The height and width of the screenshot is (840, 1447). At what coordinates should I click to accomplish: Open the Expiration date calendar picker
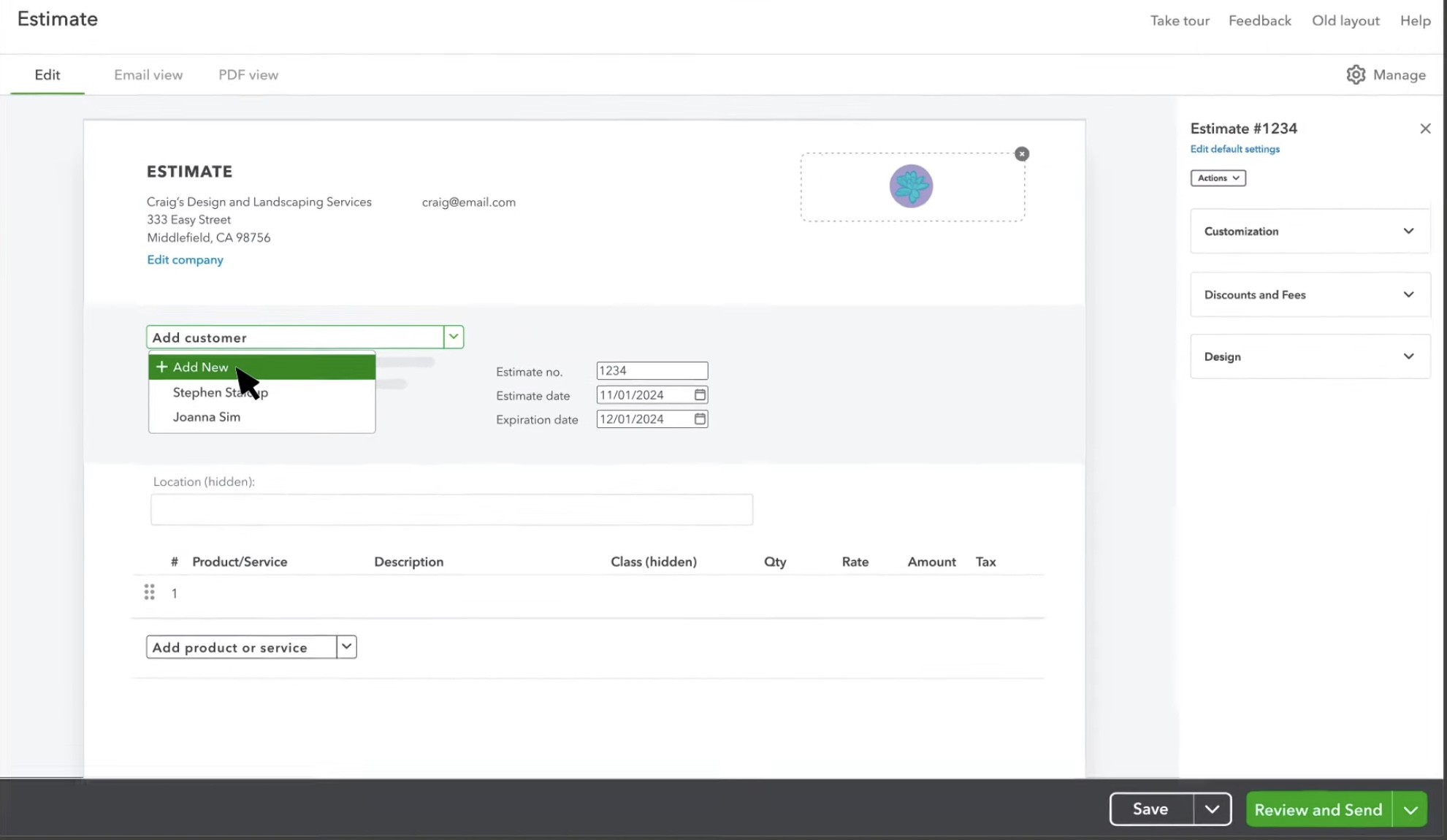click(700, 419)
